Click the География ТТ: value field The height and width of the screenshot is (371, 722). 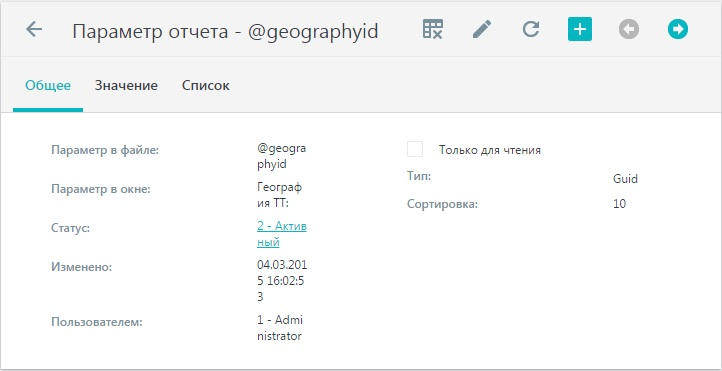279,196
